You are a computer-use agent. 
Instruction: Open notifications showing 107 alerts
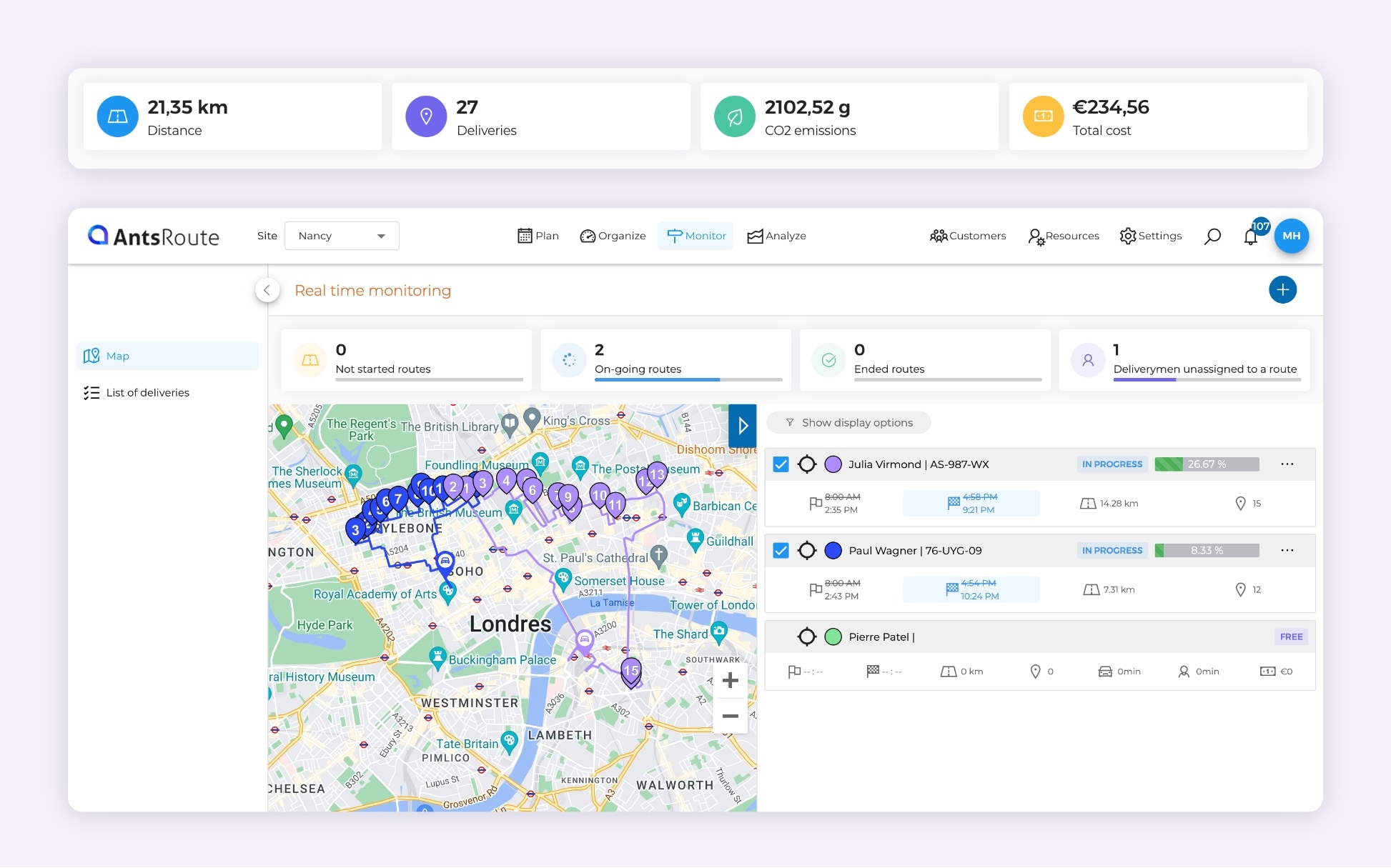[1252, 236]
